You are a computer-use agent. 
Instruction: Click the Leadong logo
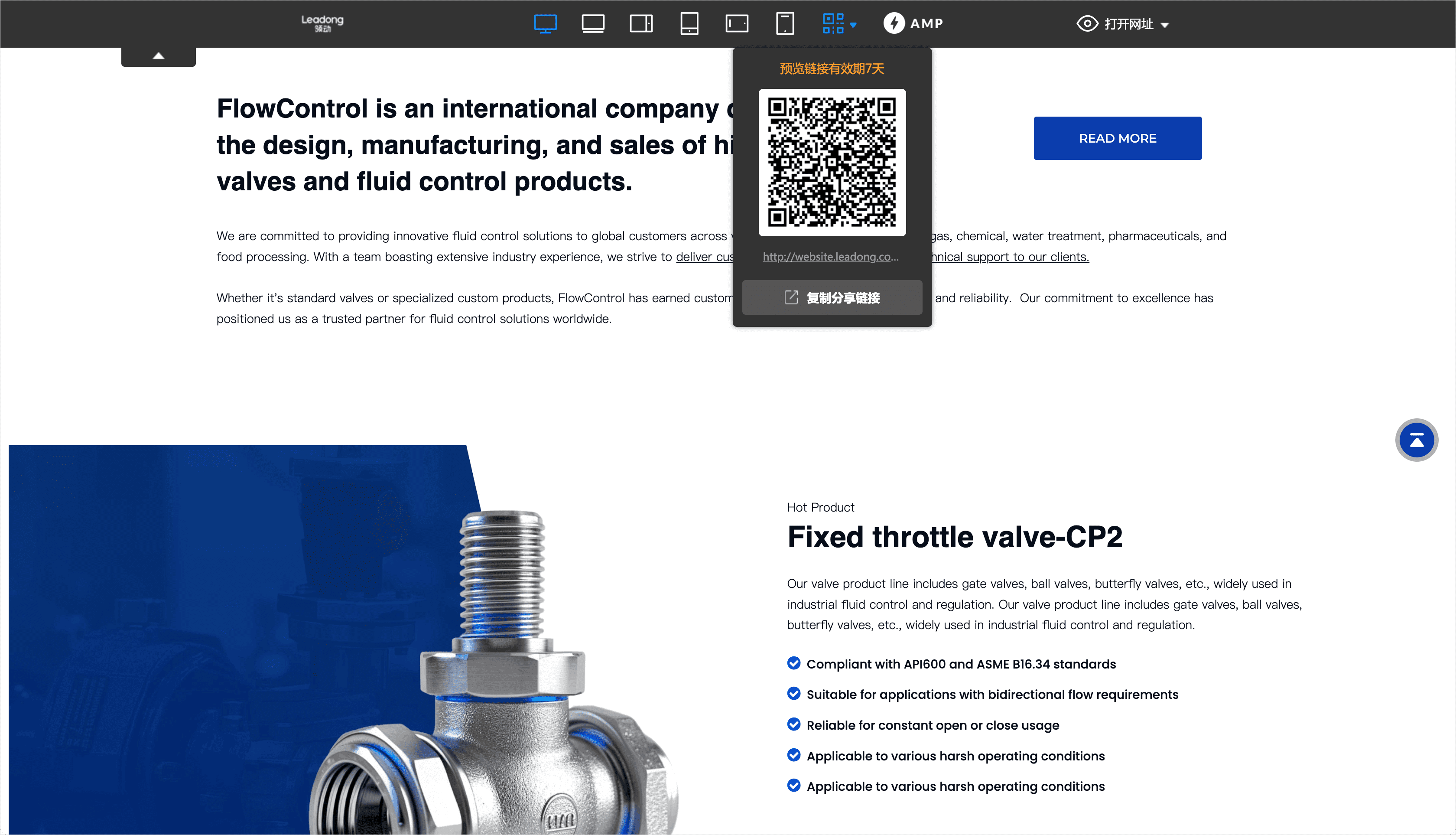click(x=322, y=23)
